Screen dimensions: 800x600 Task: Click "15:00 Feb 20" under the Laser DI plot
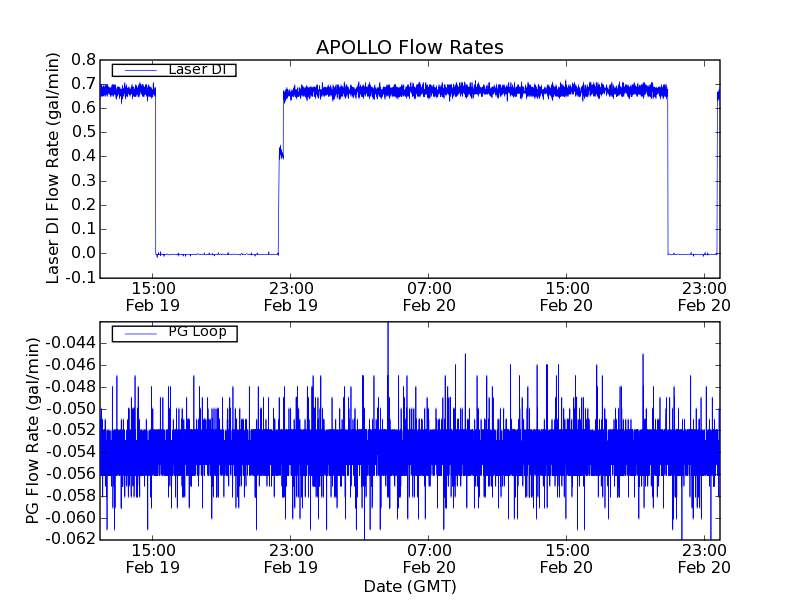coord(566,297)
